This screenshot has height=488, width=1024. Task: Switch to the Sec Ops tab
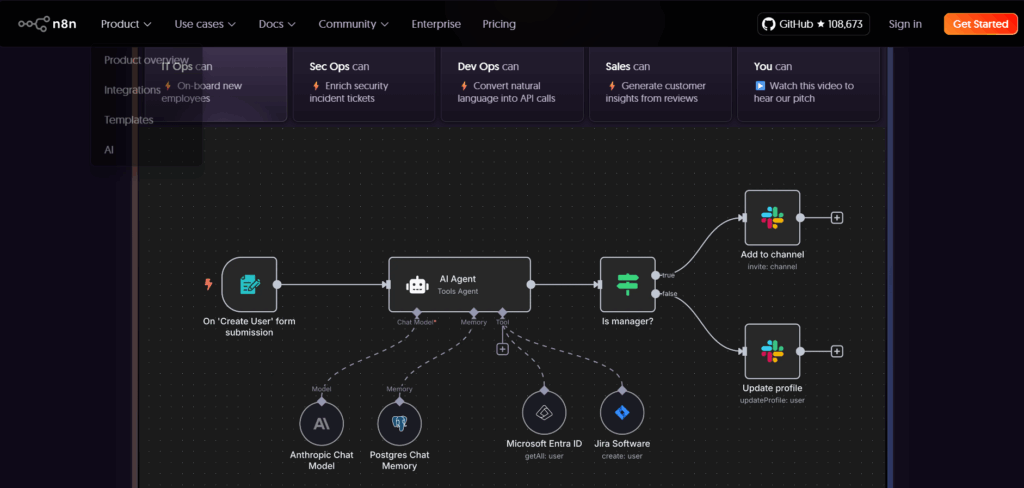(364, 84)
